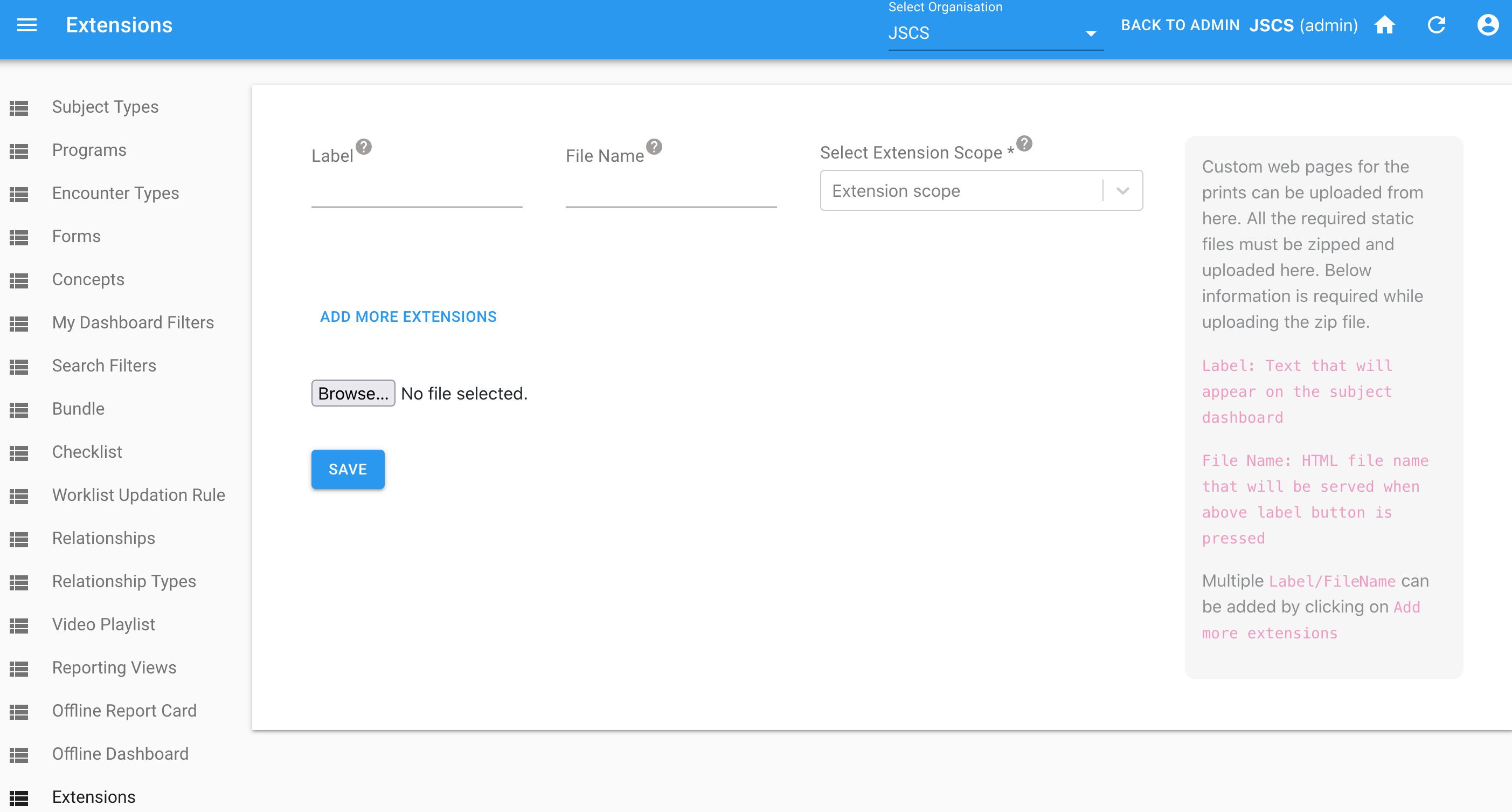Click ADD MORE EXTENSIONS link

(408, 316)
